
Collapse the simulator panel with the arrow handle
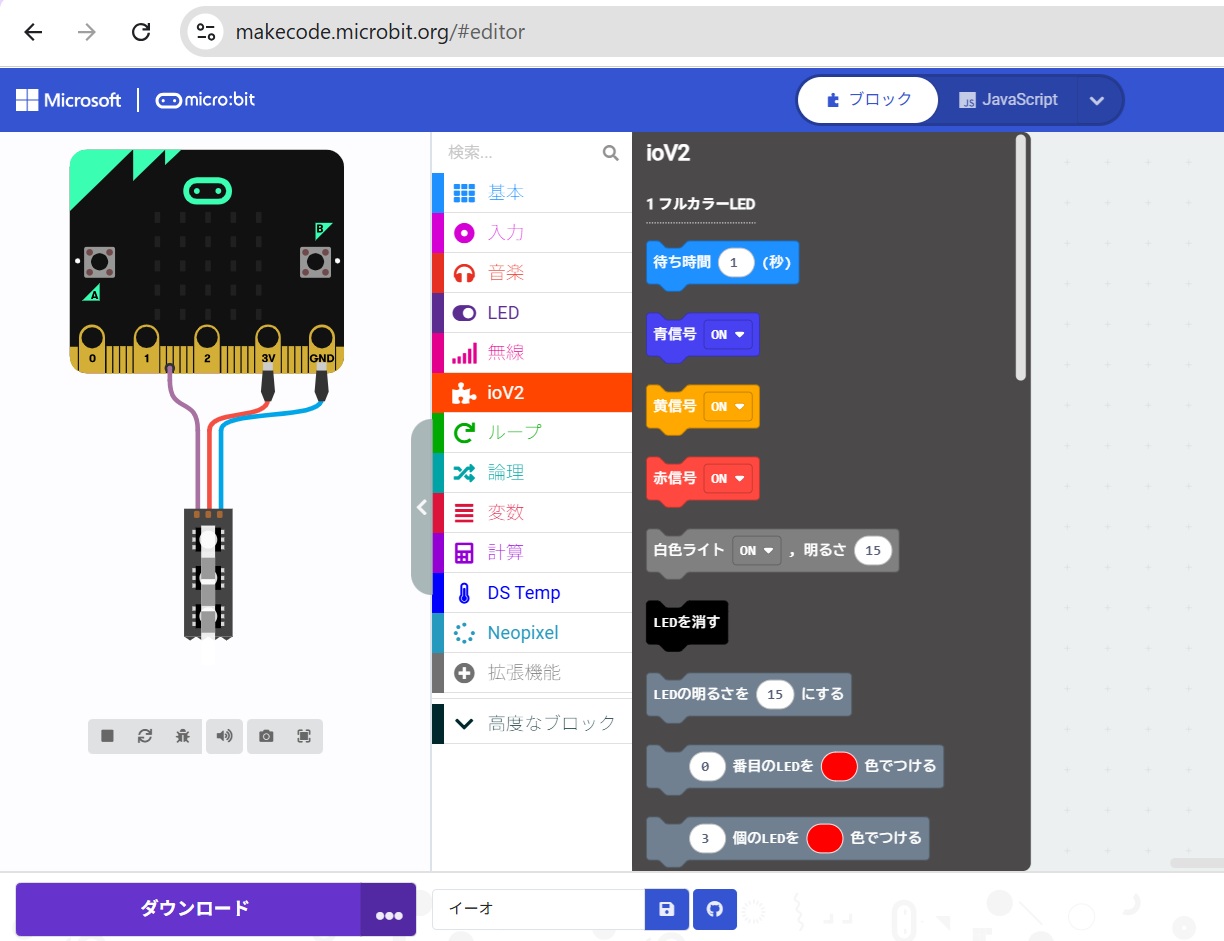[x=421, y=507]
